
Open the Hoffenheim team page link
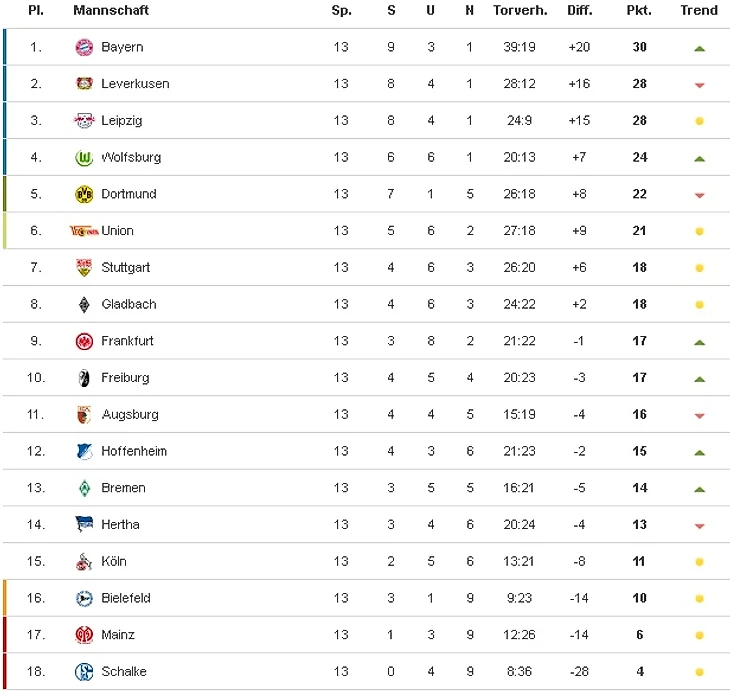[134, 451]
